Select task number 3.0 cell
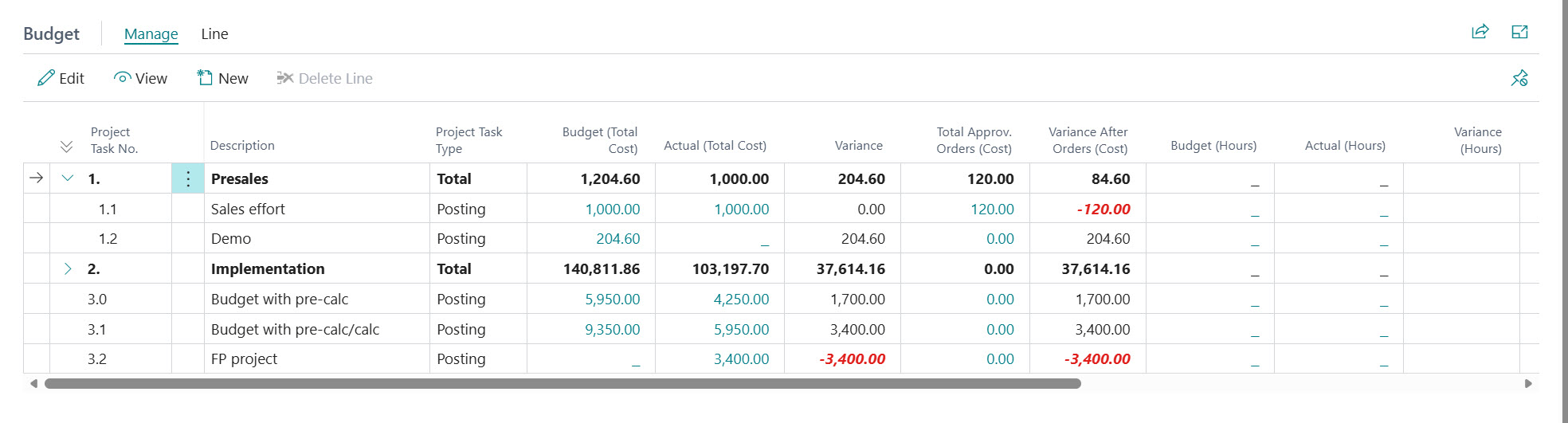This screenshot has width=1568, height=423. [x=111, y=299]
